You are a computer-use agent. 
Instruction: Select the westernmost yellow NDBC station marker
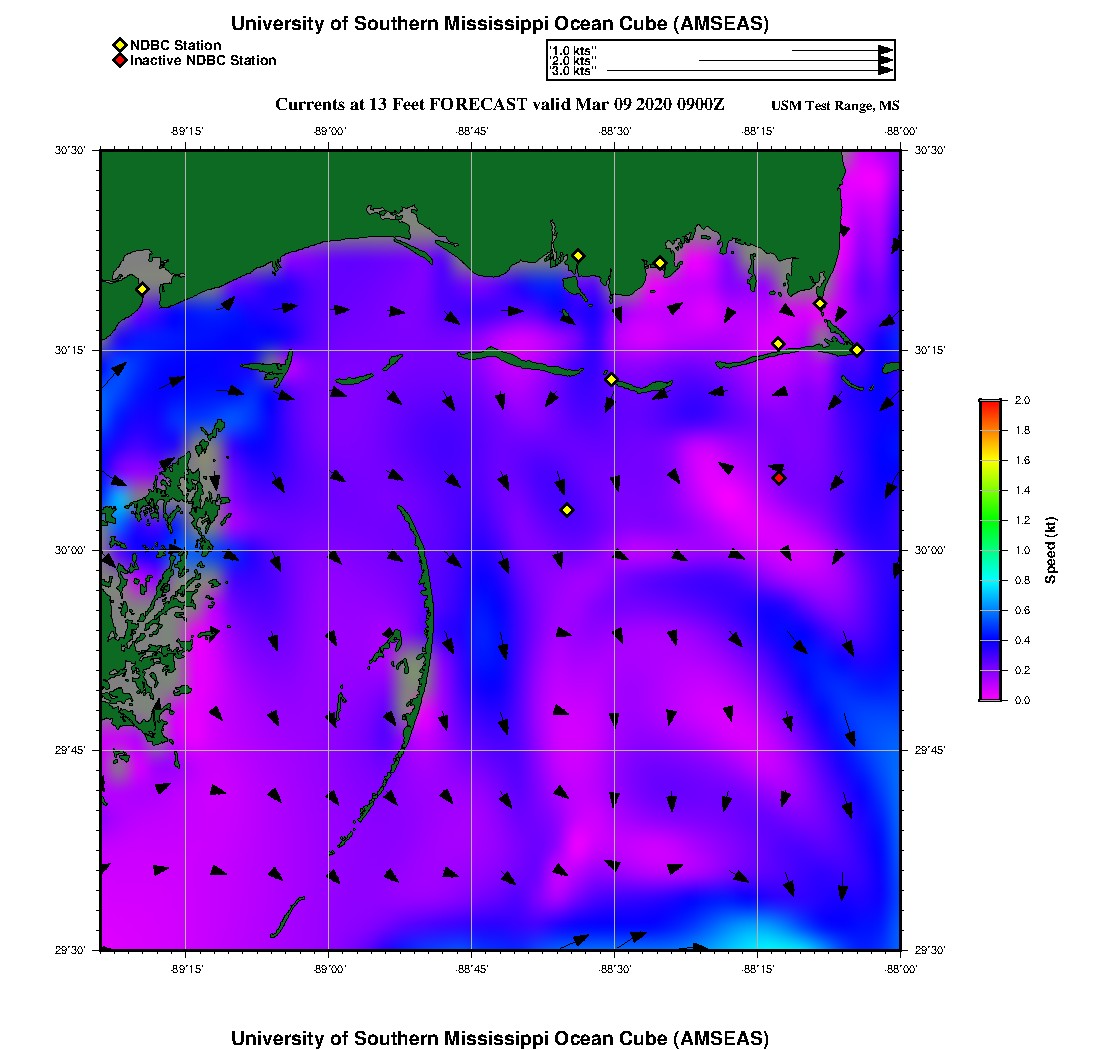click(142, 289)
